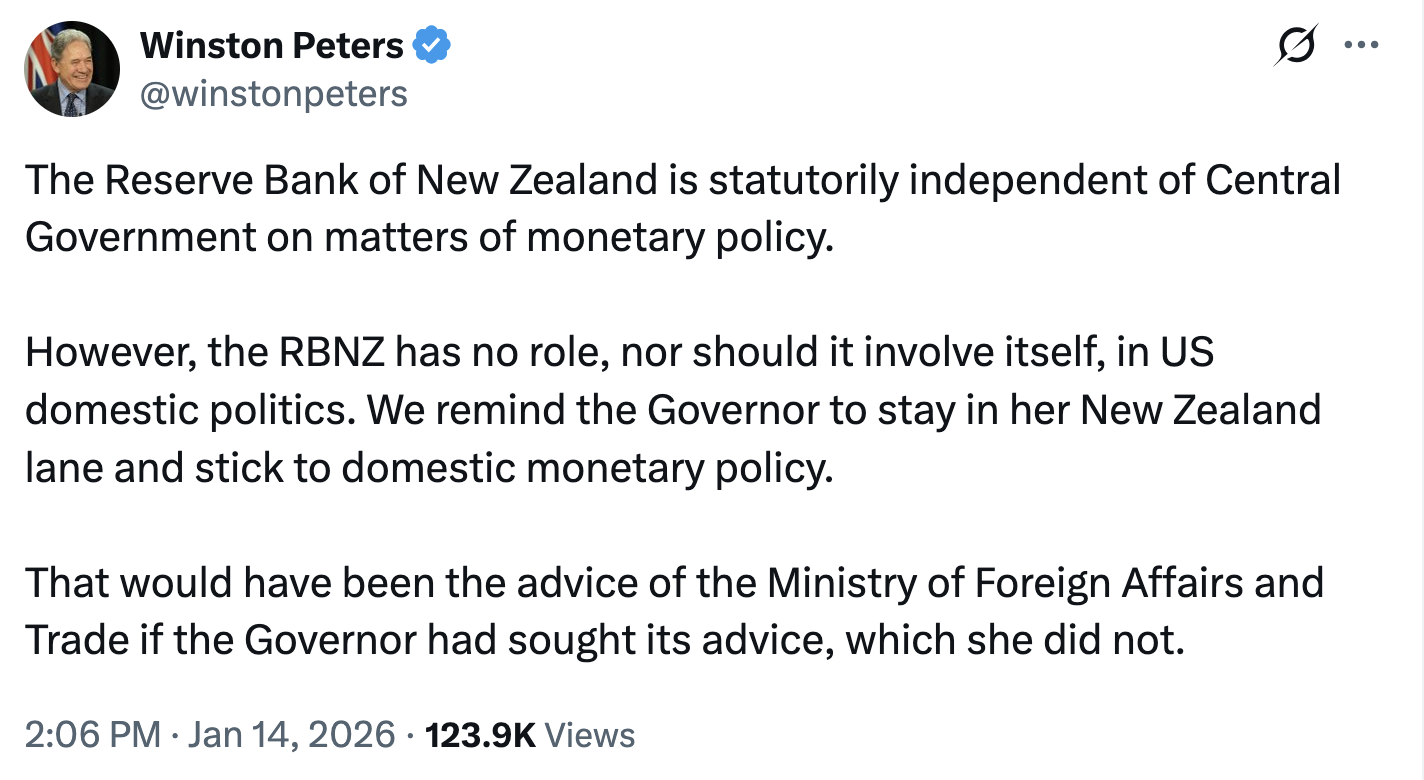Click the blue verified checkmark badge
The height and width of the screenshot is (780, 1424).
tap(432, 45)
